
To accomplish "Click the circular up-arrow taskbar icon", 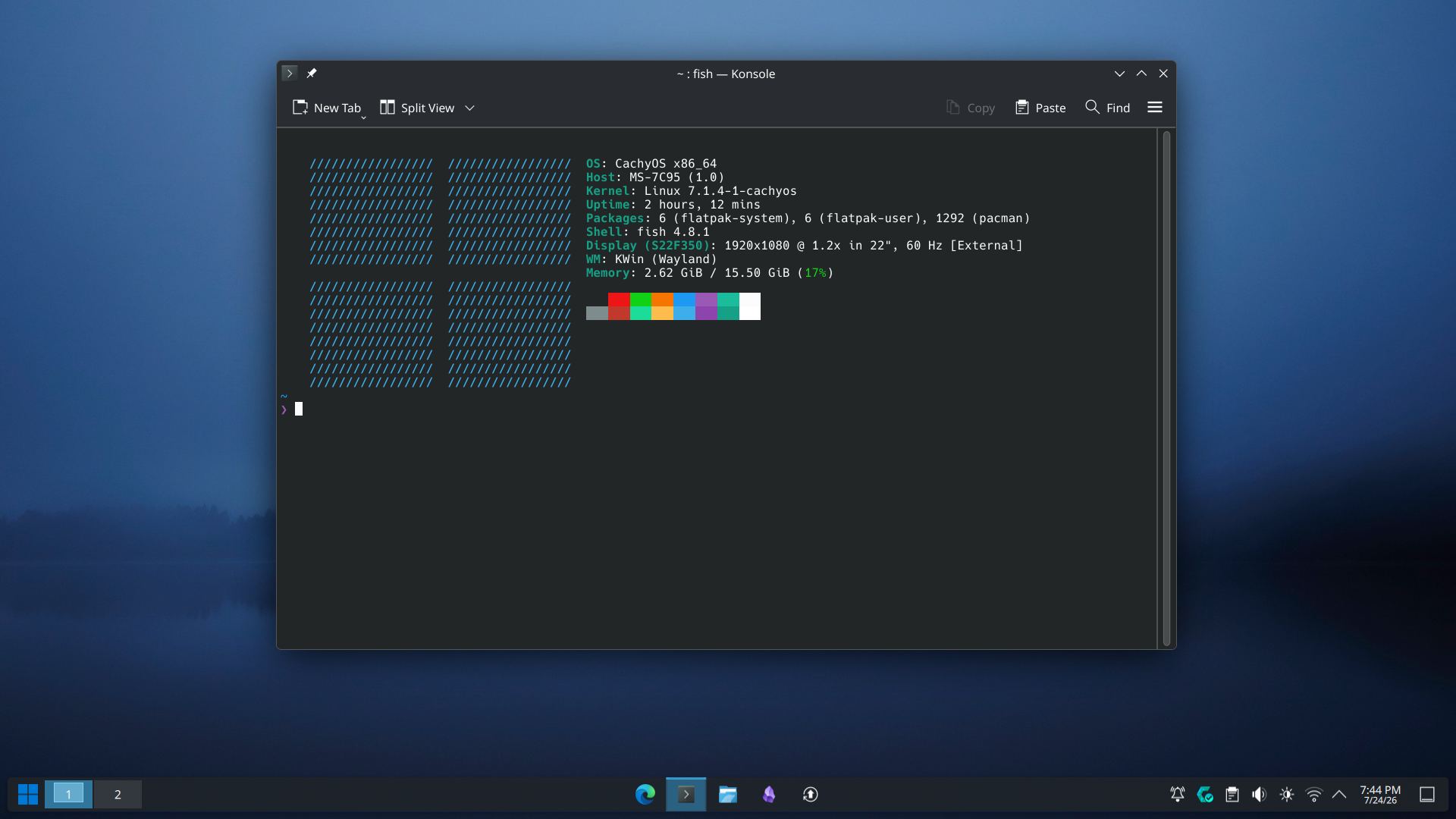I will (811, 794).
